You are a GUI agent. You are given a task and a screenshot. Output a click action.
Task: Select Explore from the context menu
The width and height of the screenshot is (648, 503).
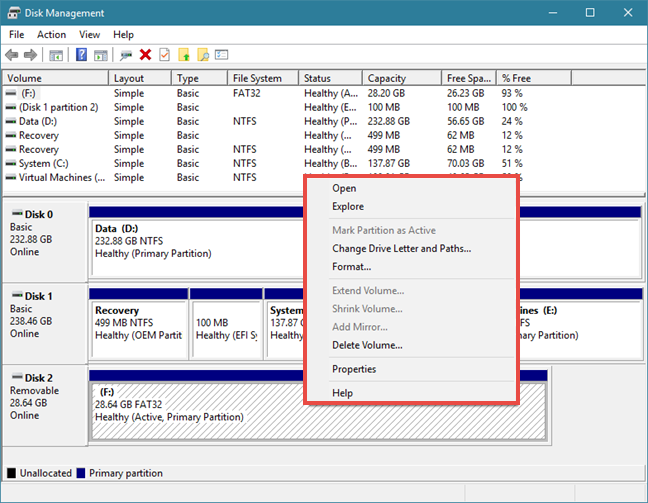[348, 206]
